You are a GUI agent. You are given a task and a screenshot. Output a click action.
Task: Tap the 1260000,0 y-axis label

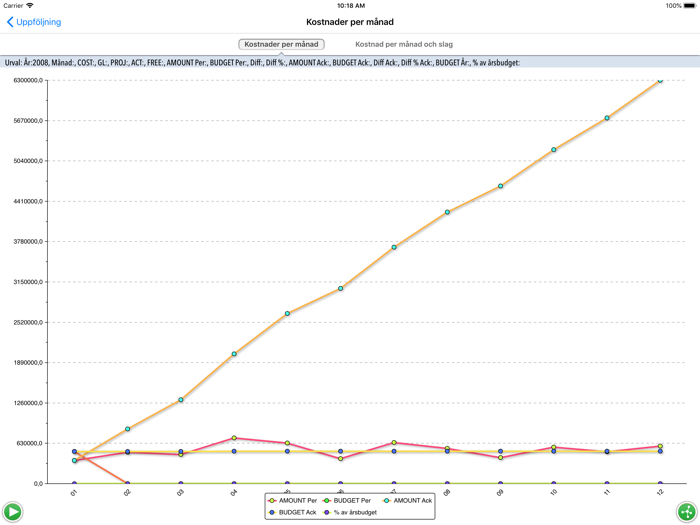(x=28, y=403)
